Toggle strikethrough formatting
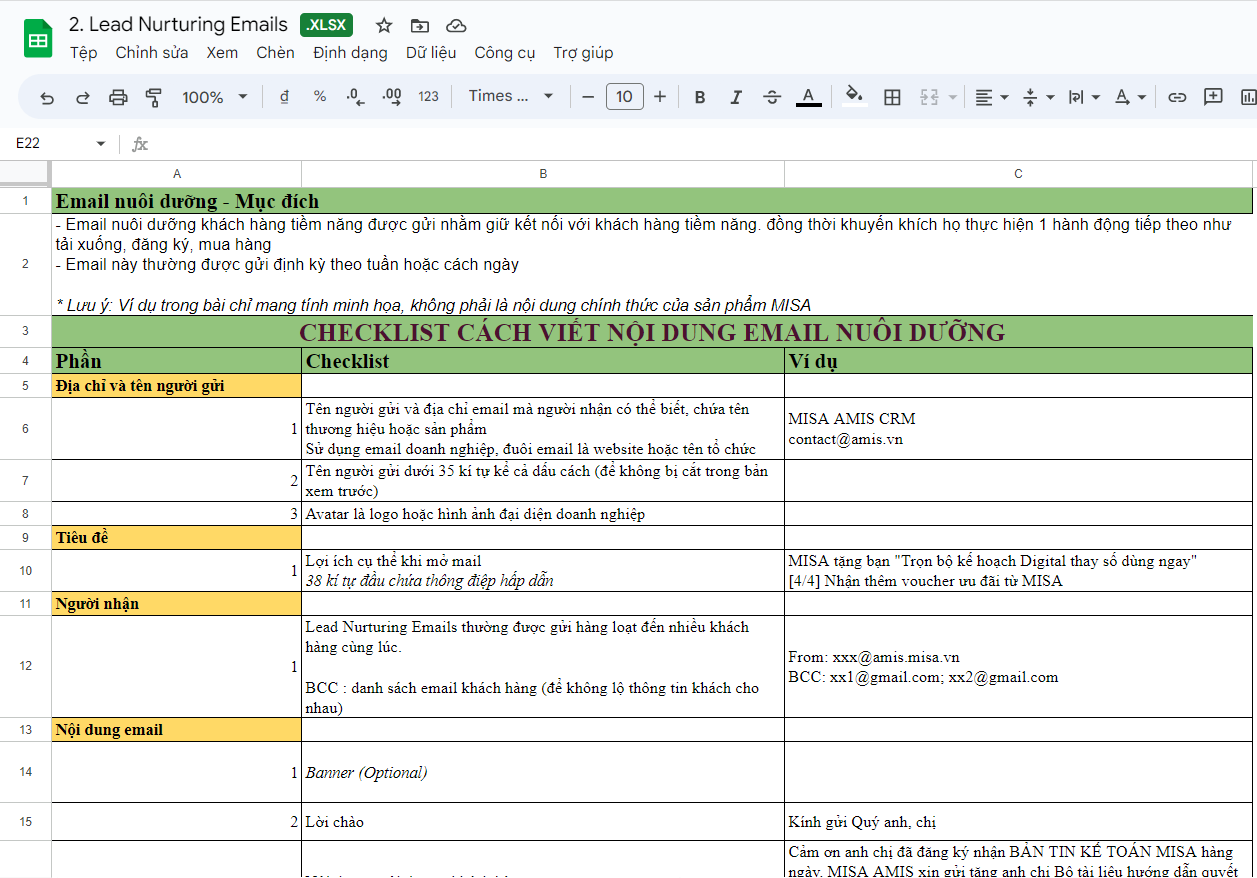The image size is (1257, 878). coord(772,97)
